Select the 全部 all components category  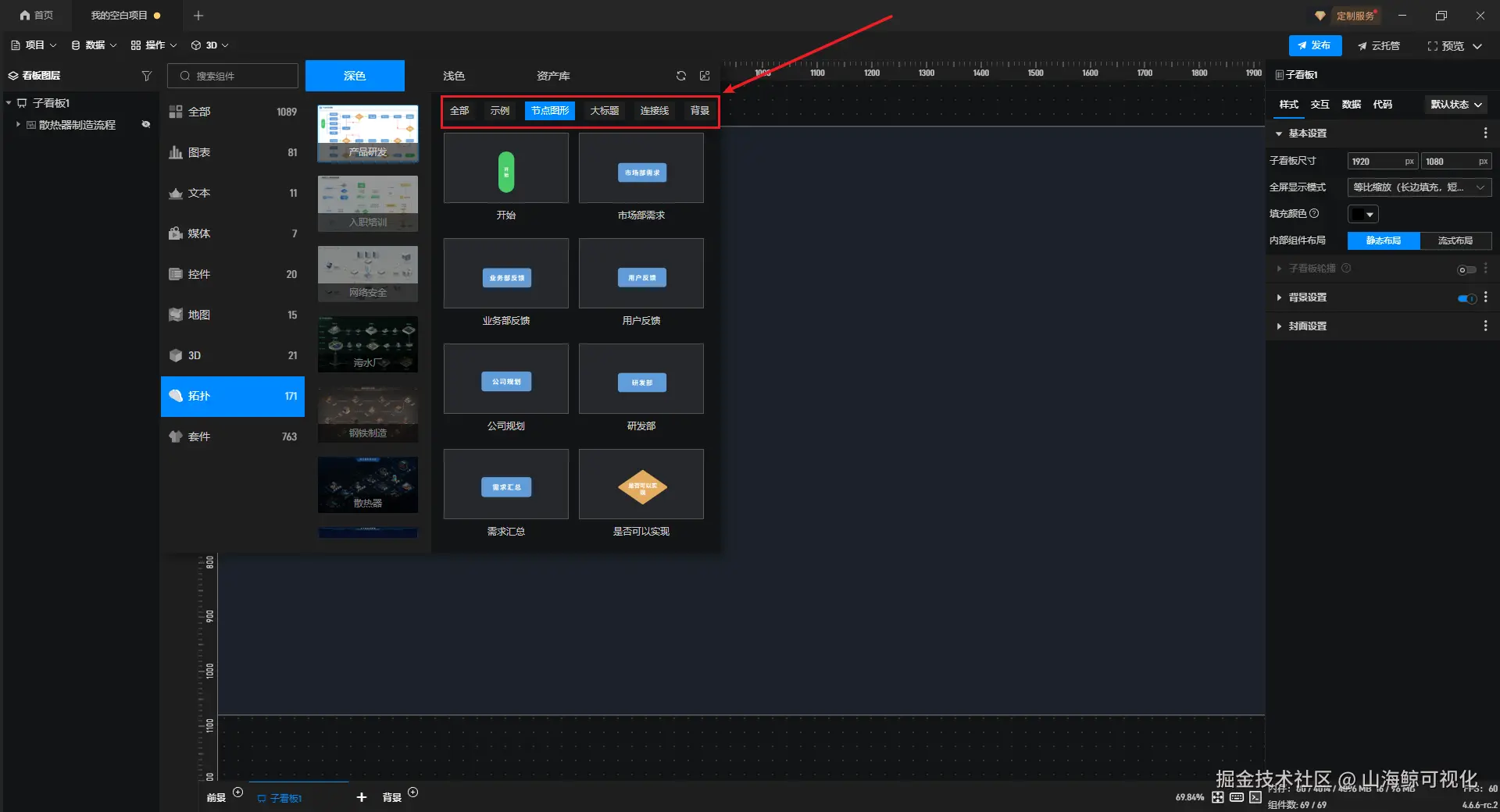tap(233, 112)
